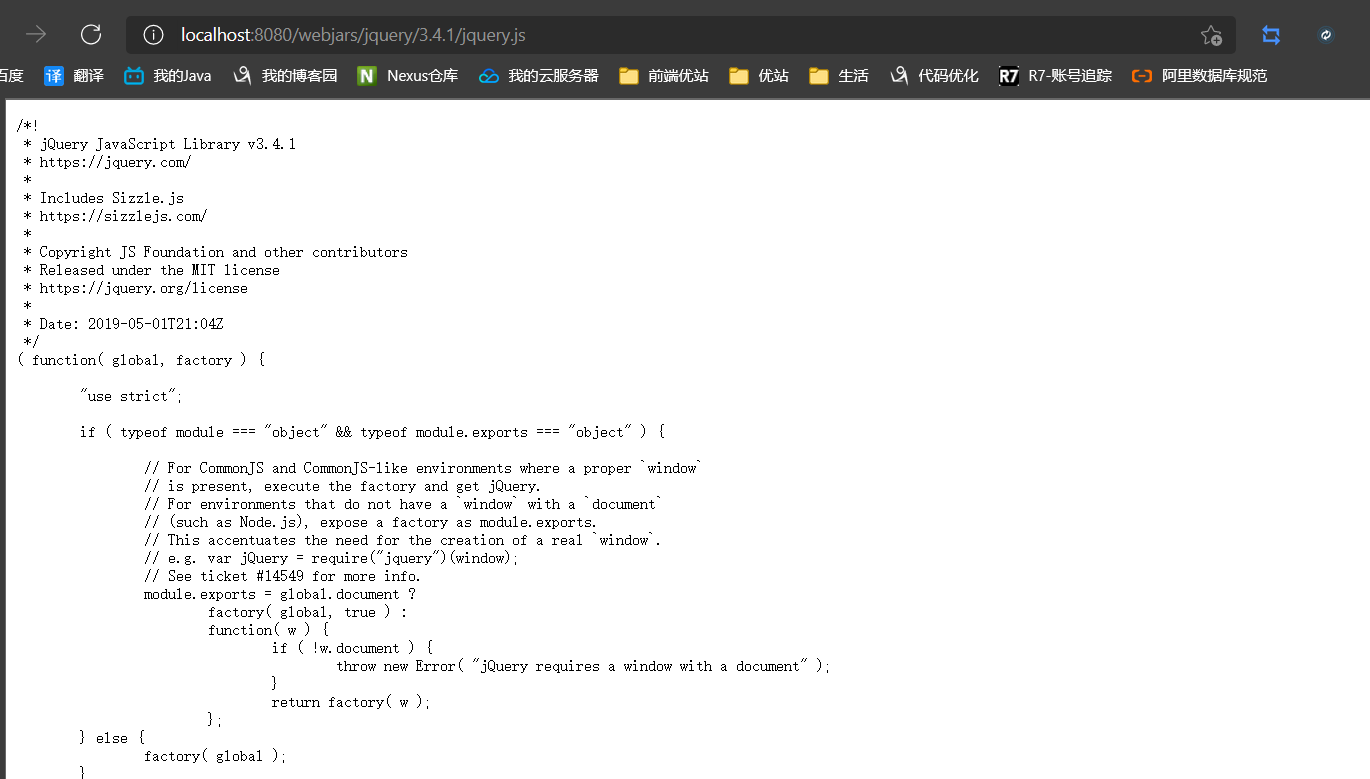Click the line "factory( global, true ) :"
The height and width of the screenshot is (779, 1370).
point(308,612)
